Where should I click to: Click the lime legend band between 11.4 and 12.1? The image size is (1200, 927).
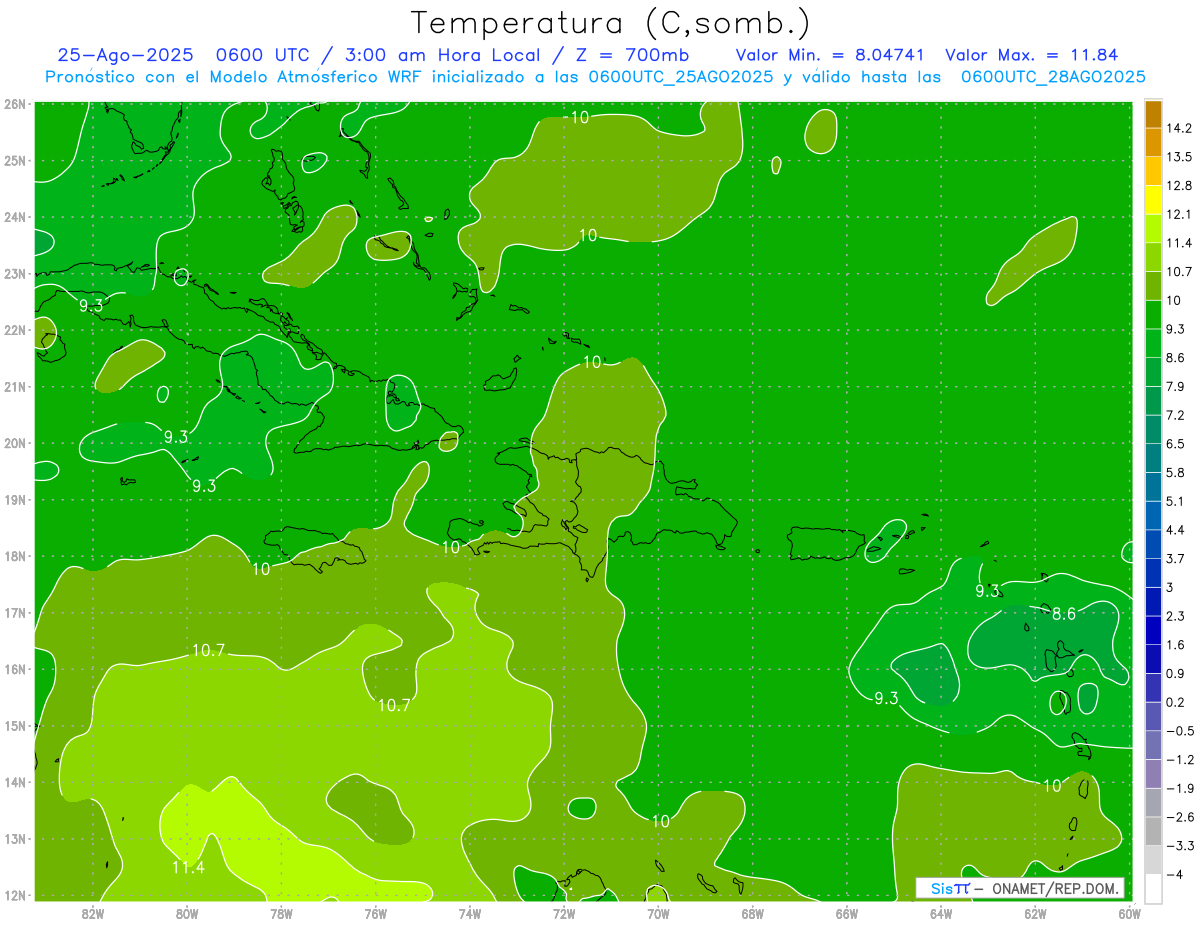pyautogui.click(x=1153, y=229)
